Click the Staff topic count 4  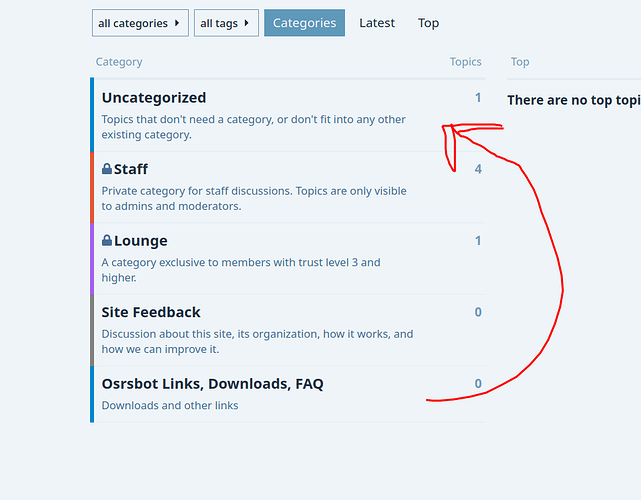tap(478, 169)
